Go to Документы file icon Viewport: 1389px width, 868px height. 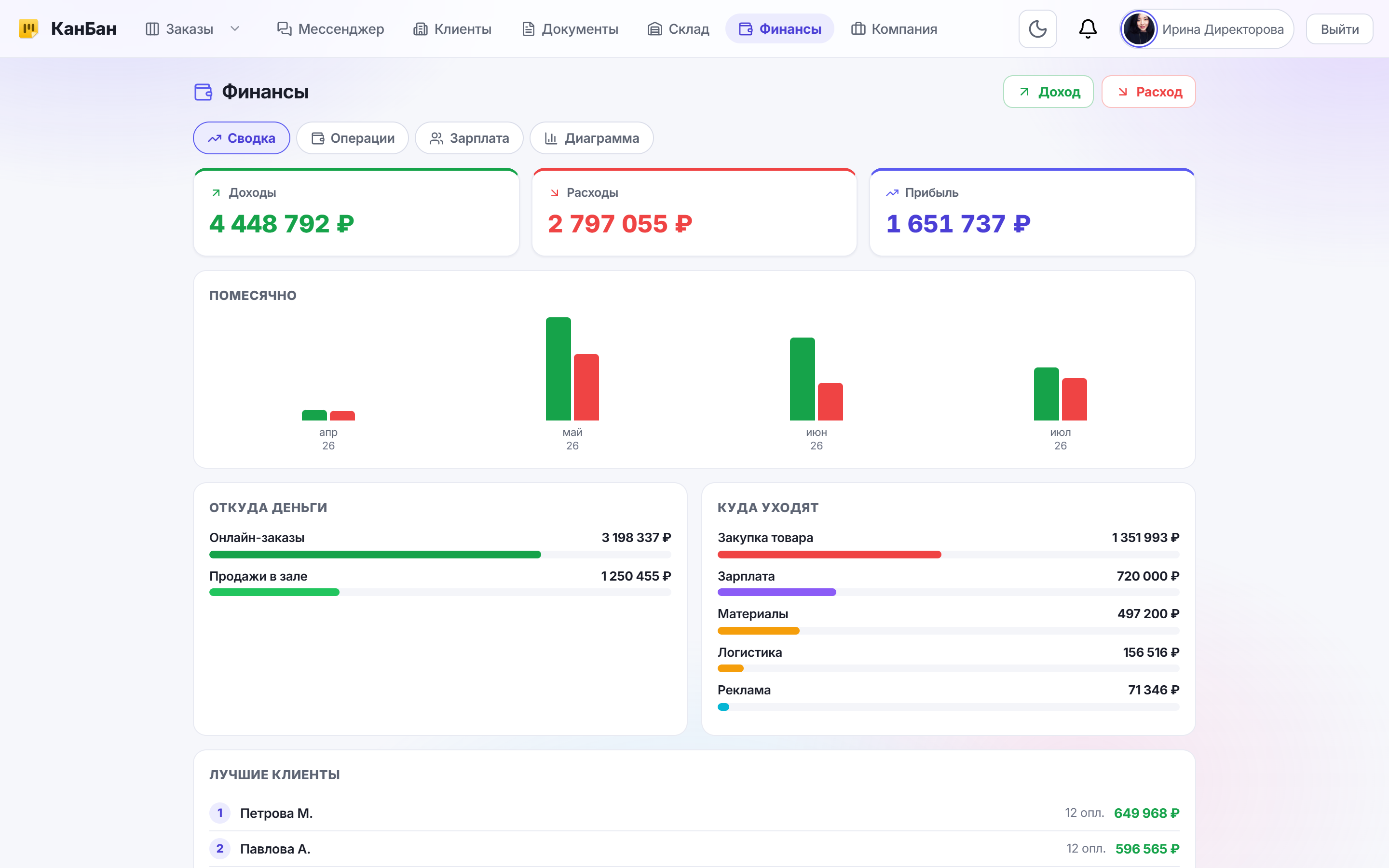pos(528,29)
